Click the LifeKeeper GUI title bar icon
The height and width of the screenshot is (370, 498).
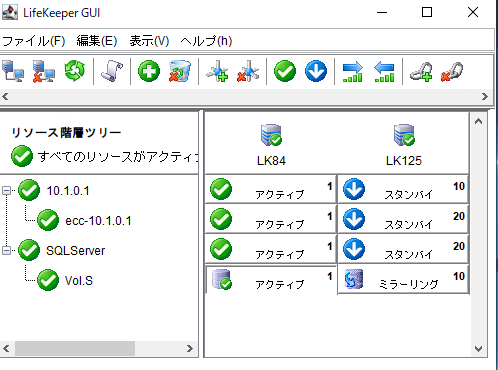coord(10,12)
